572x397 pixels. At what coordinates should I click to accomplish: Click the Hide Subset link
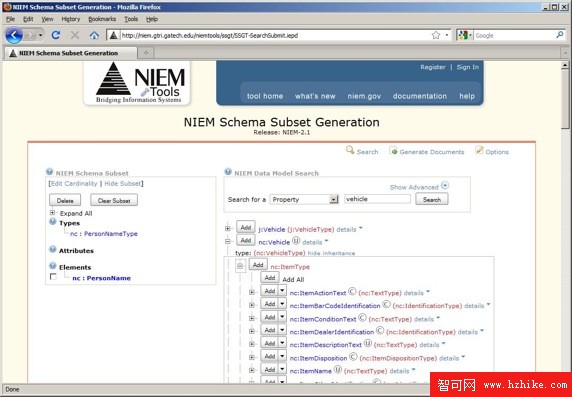click(123, 184)
